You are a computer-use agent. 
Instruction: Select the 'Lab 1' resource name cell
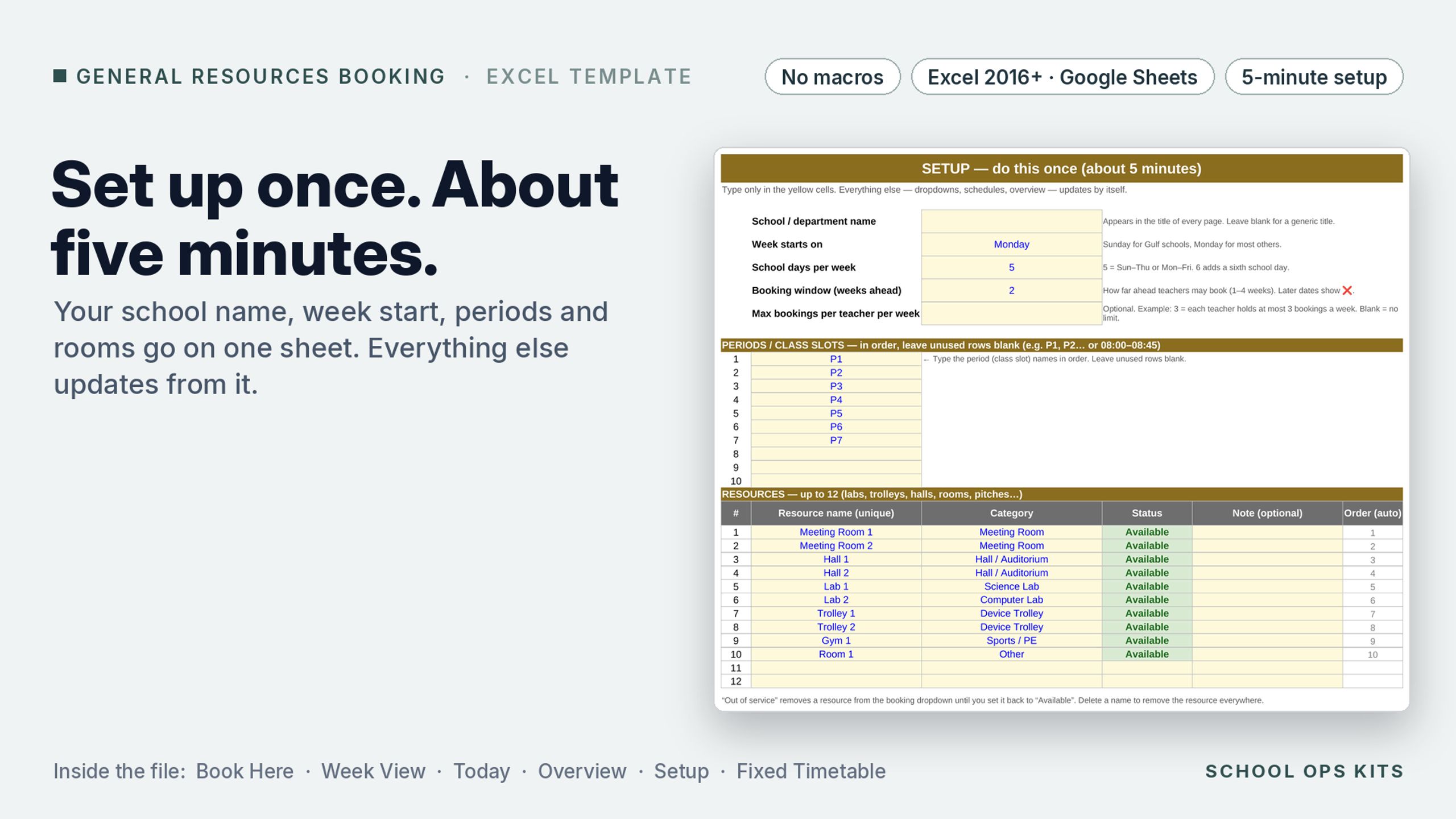[835, 586]
